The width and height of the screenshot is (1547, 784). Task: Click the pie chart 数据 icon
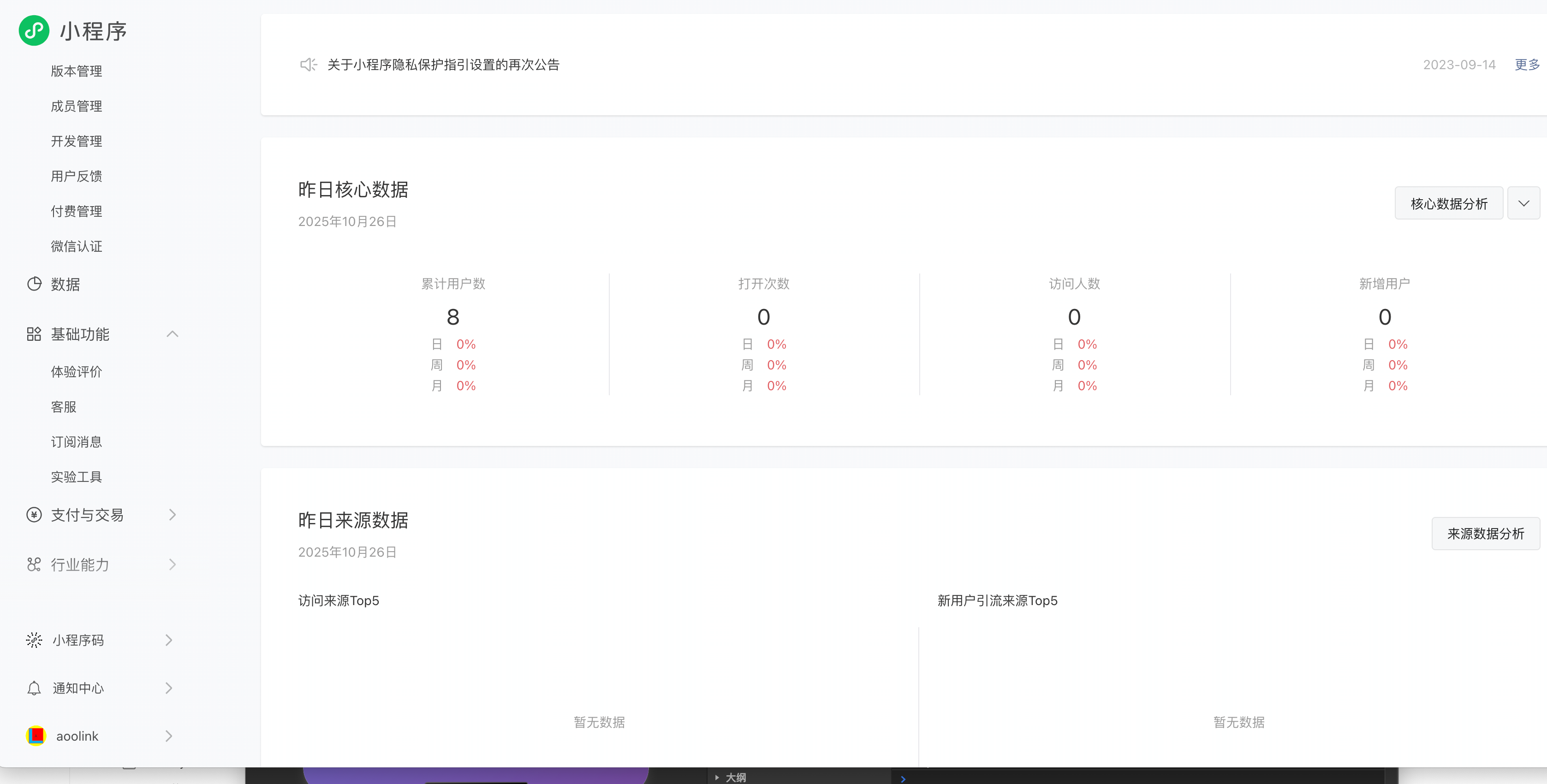(34, 284)
